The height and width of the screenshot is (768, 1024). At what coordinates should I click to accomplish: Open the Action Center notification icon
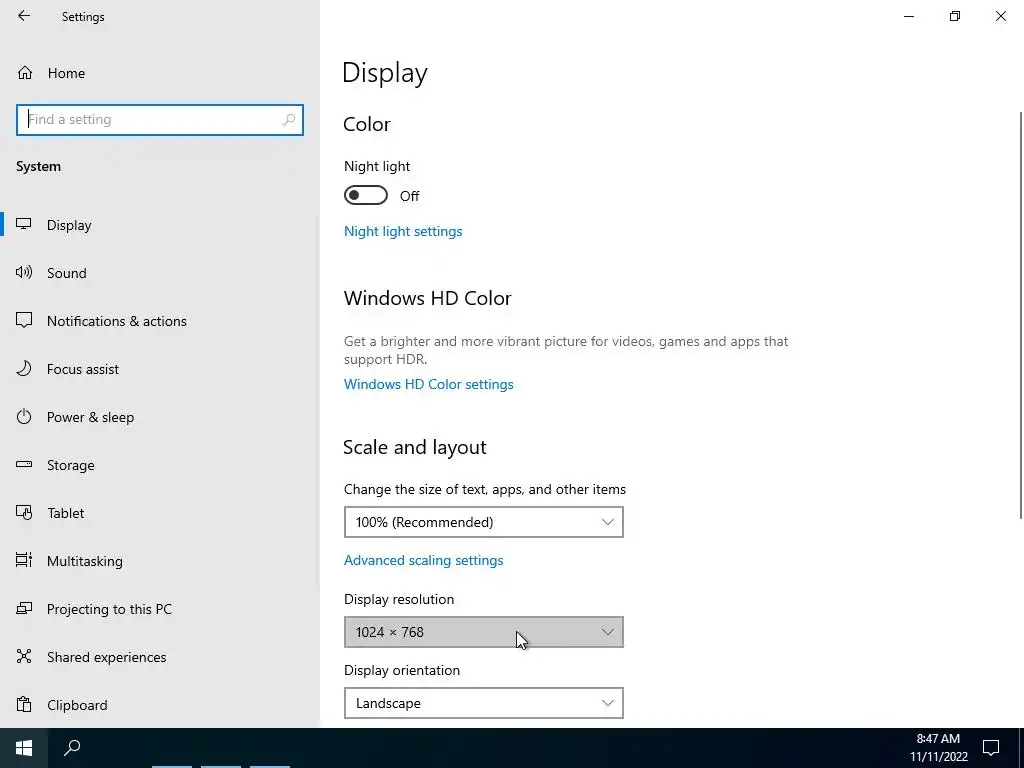point(991,748)
